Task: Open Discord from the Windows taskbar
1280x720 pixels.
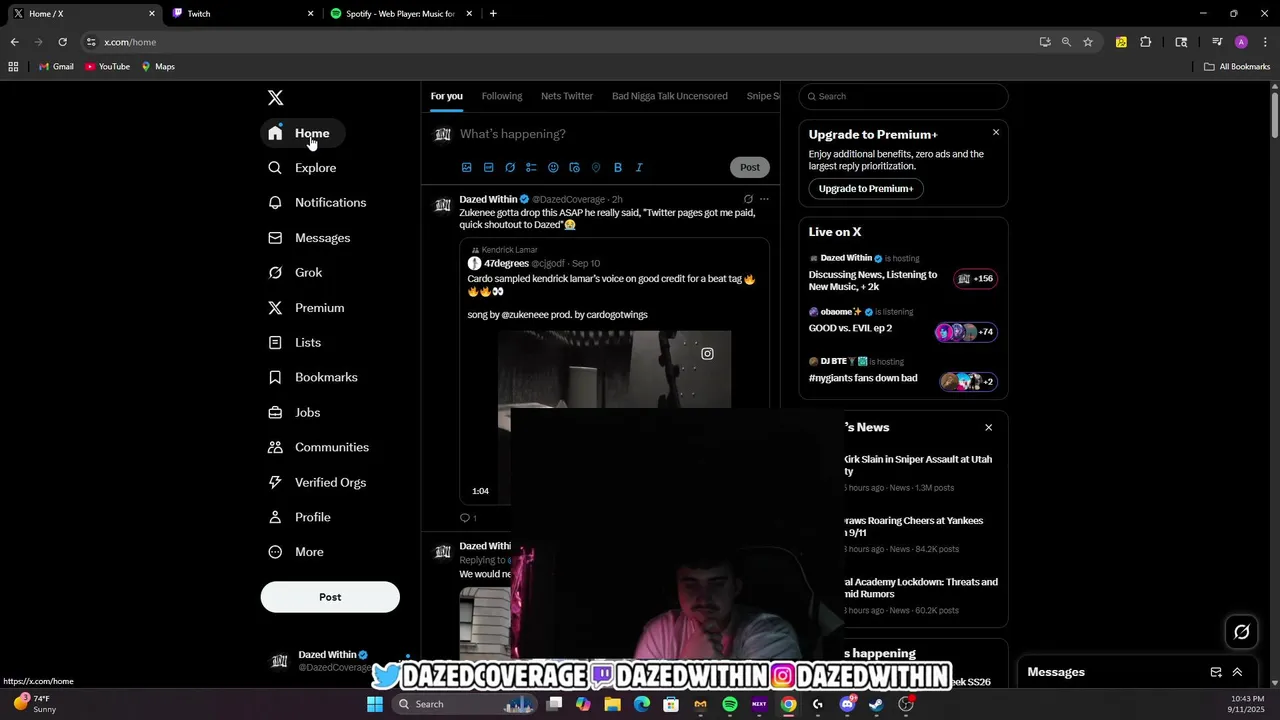Action: (x=847, y=704)
